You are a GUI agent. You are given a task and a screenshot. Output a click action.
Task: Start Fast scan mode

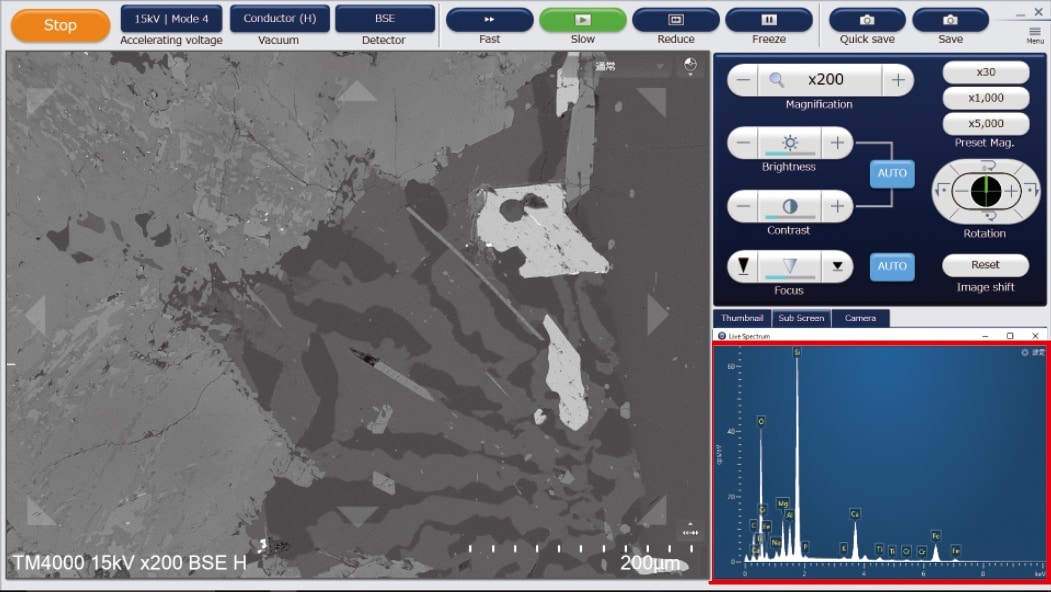point(489,20)
